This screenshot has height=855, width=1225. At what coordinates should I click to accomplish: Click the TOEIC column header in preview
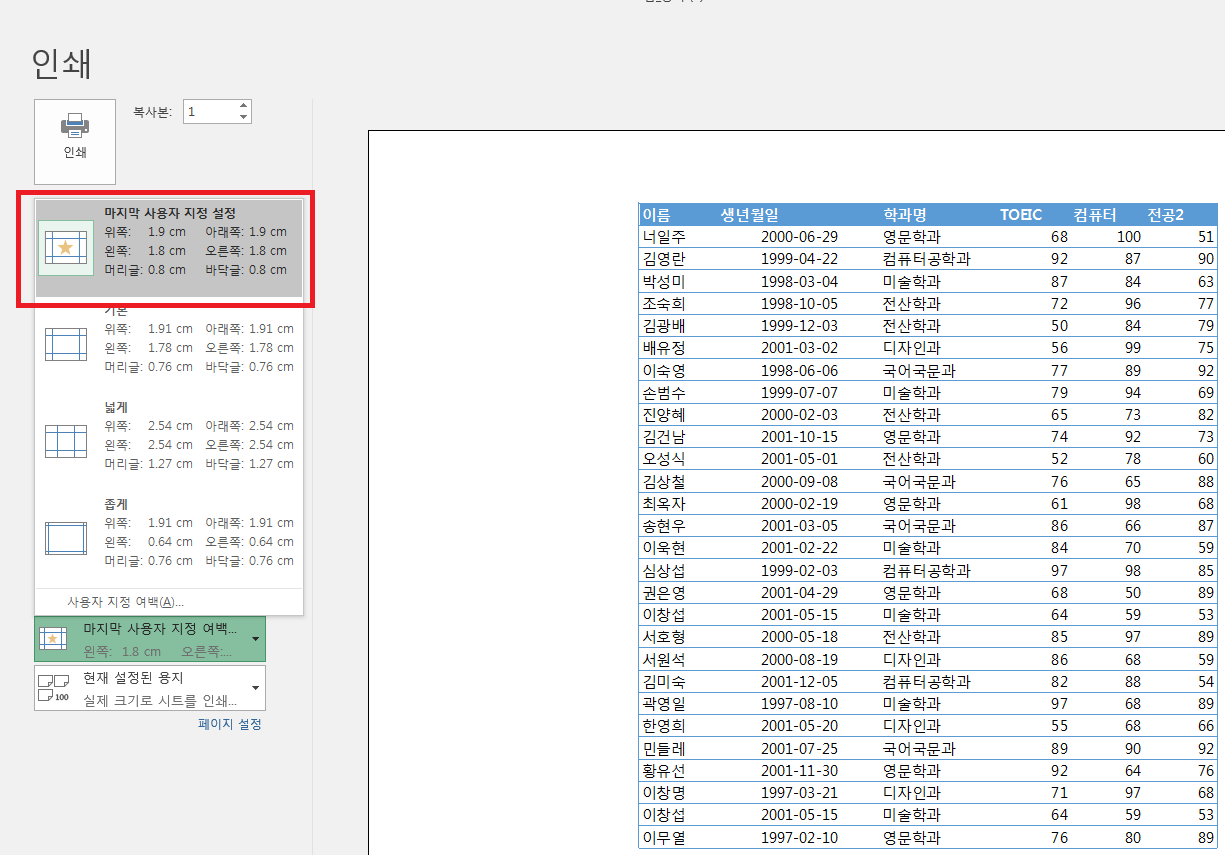tap(1021, 215)
